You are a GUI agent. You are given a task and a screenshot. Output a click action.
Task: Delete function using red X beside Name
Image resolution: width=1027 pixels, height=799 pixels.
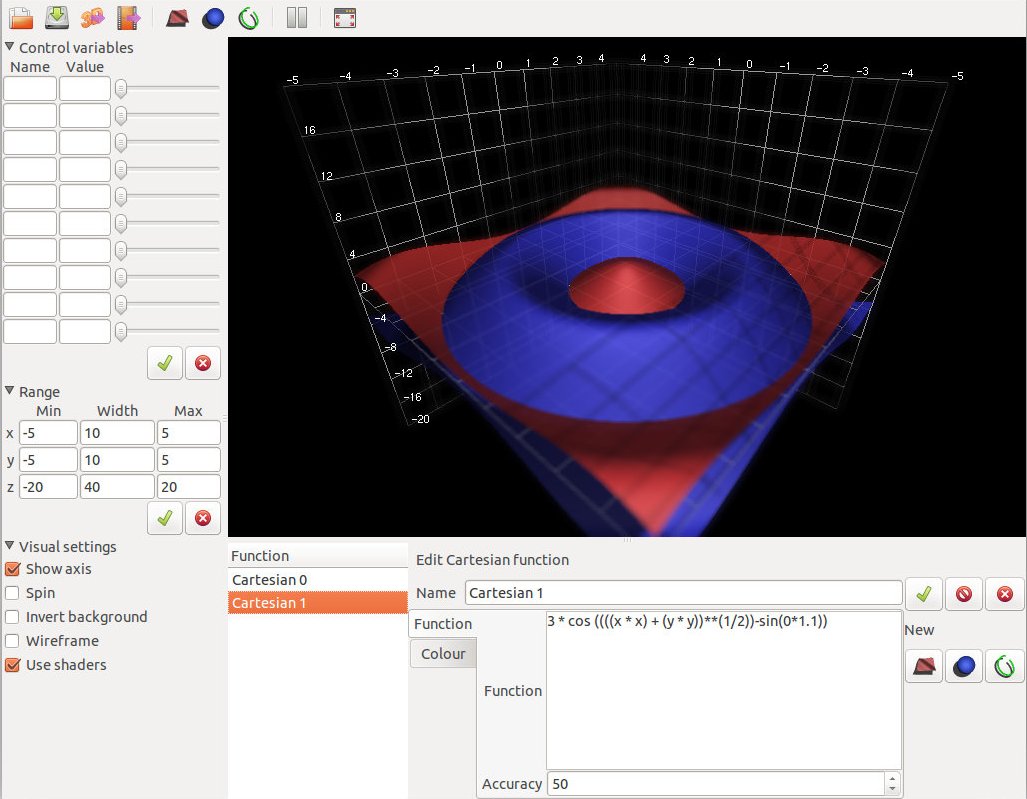point(1005,594)
